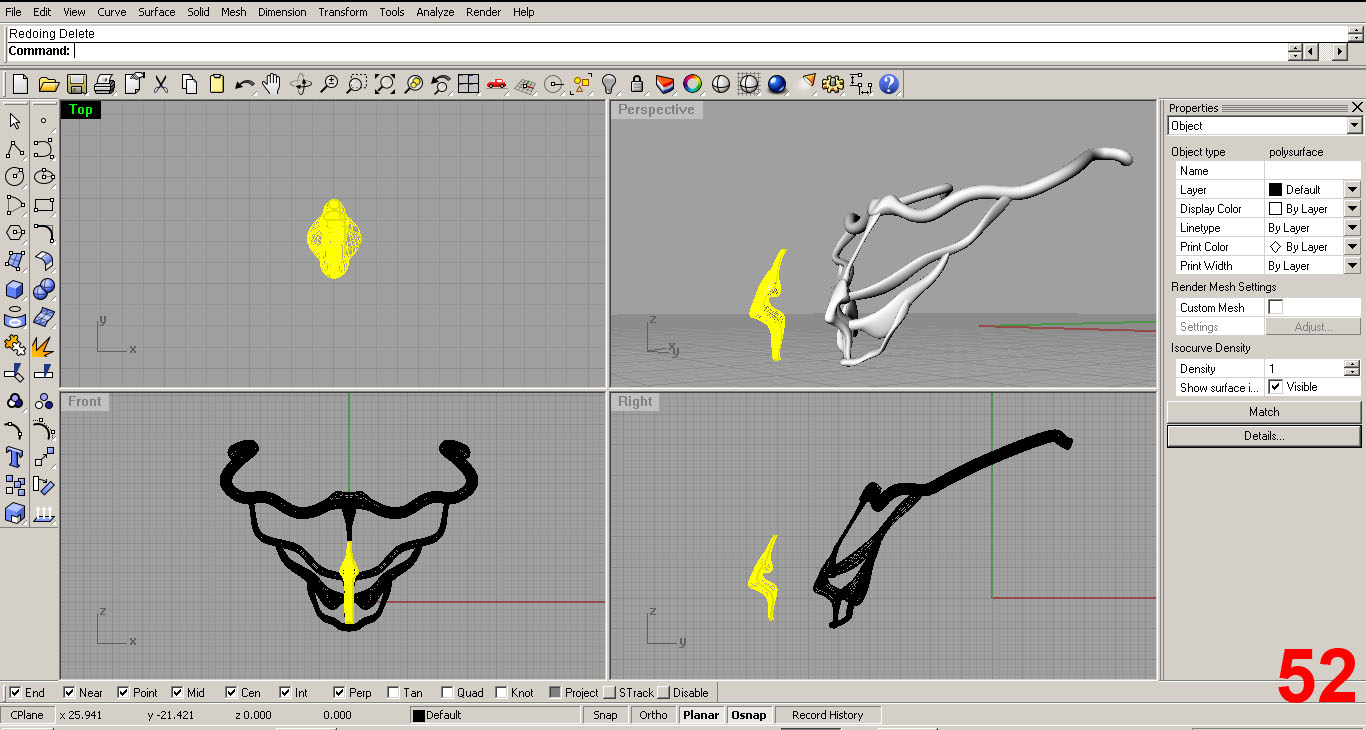Choose the Select arrow pointer tool
1366x730 pixels.
coord(15,120)
